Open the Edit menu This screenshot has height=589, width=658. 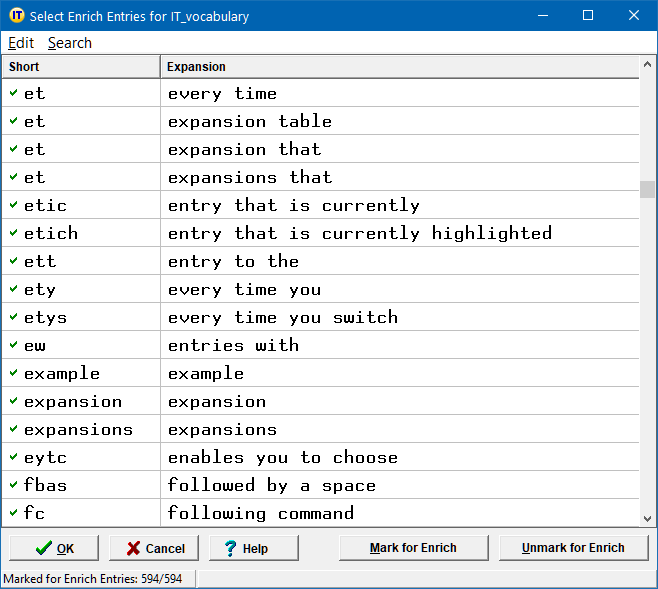coord(21,43)
